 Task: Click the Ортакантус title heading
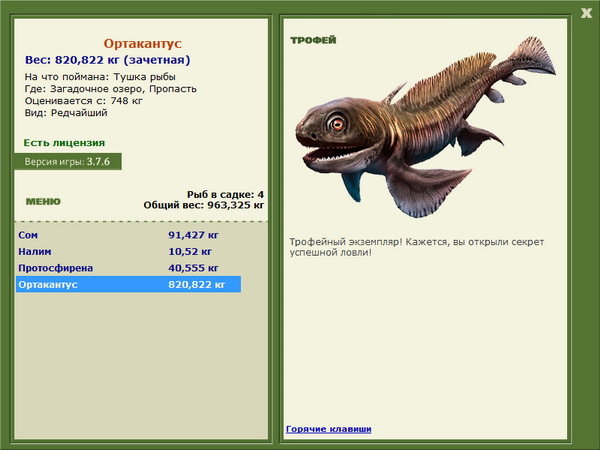coord(142,43)
